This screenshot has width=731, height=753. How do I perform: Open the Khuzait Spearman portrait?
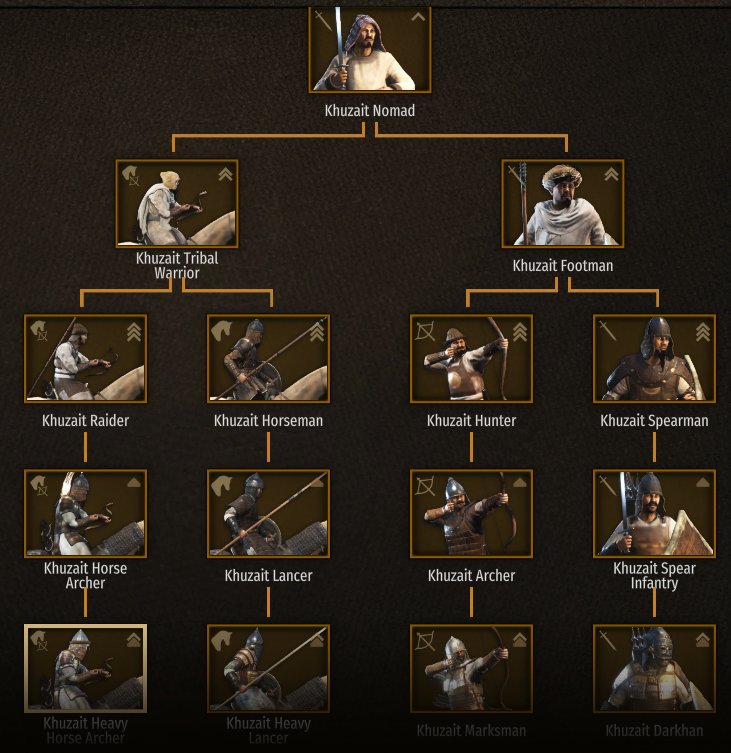click(655, 359)
